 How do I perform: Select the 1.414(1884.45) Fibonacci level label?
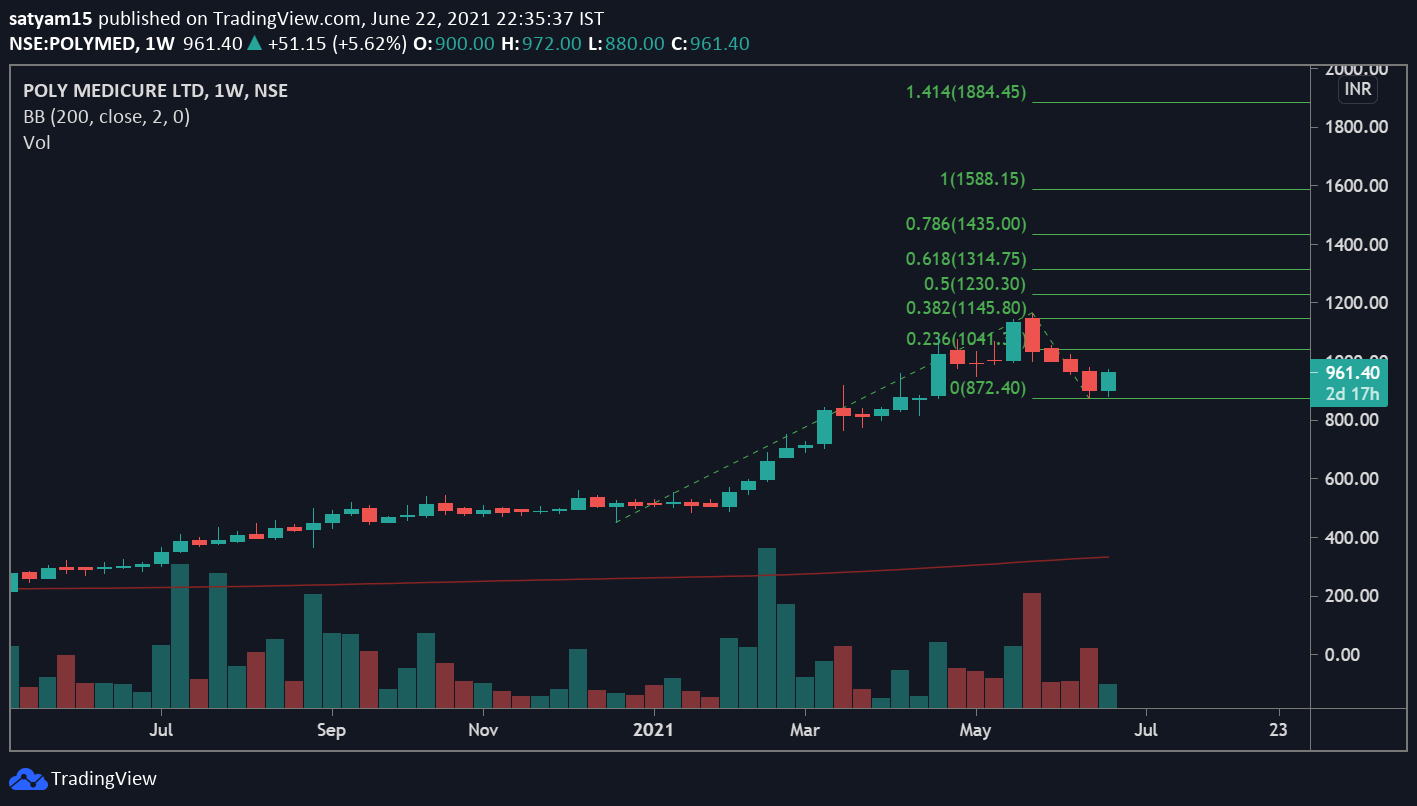tap(966, 92)
